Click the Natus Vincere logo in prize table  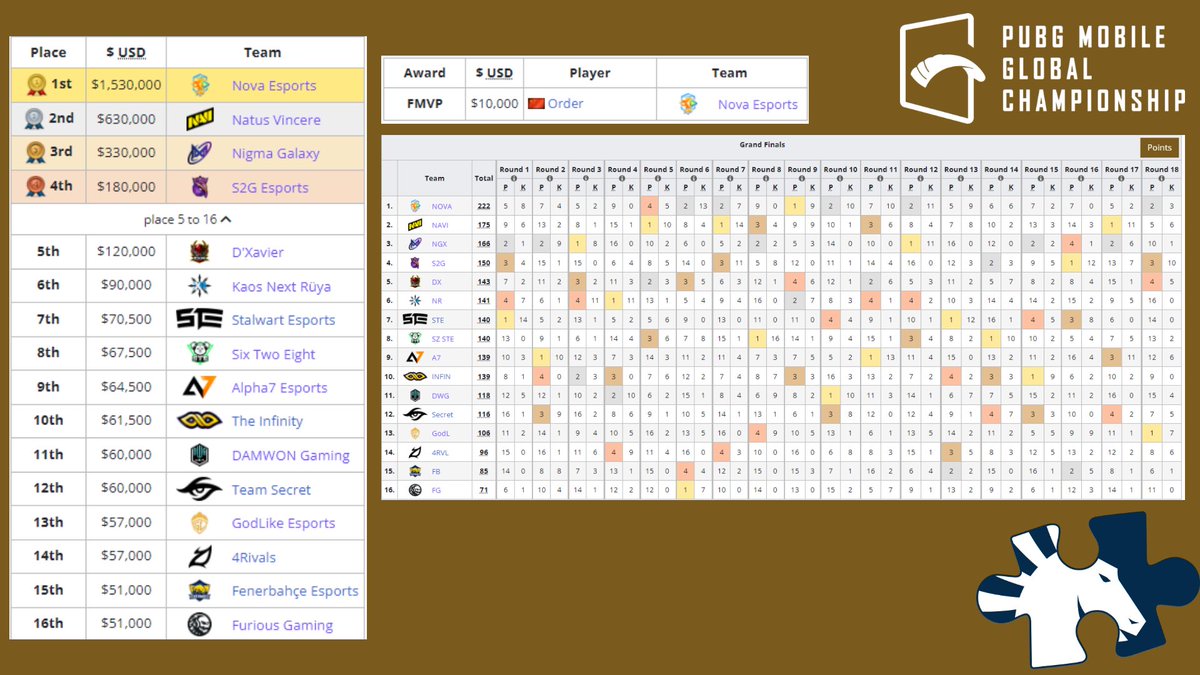200,120
